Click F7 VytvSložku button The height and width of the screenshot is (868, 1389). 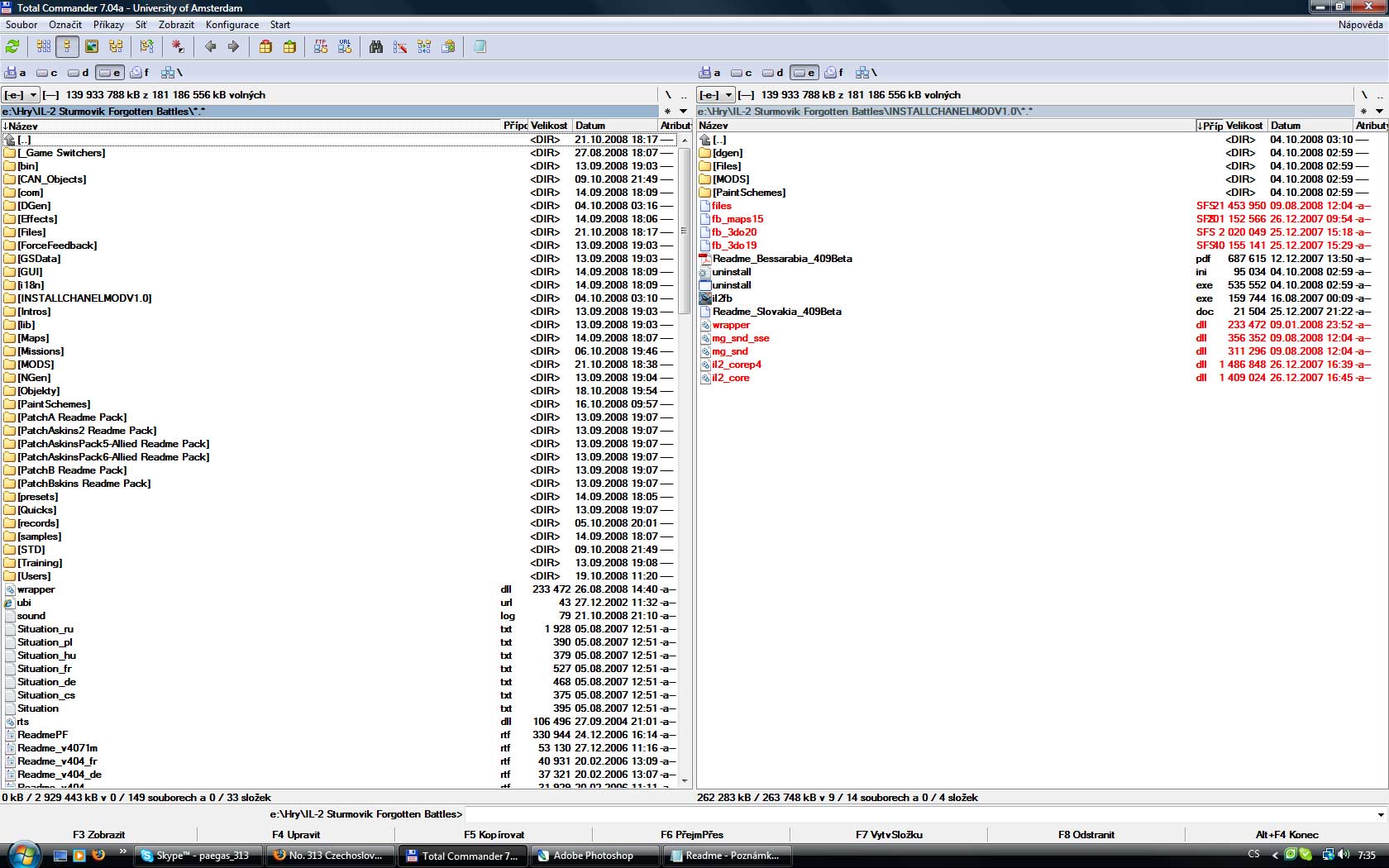pyautogui.click(x=889, y=834)
